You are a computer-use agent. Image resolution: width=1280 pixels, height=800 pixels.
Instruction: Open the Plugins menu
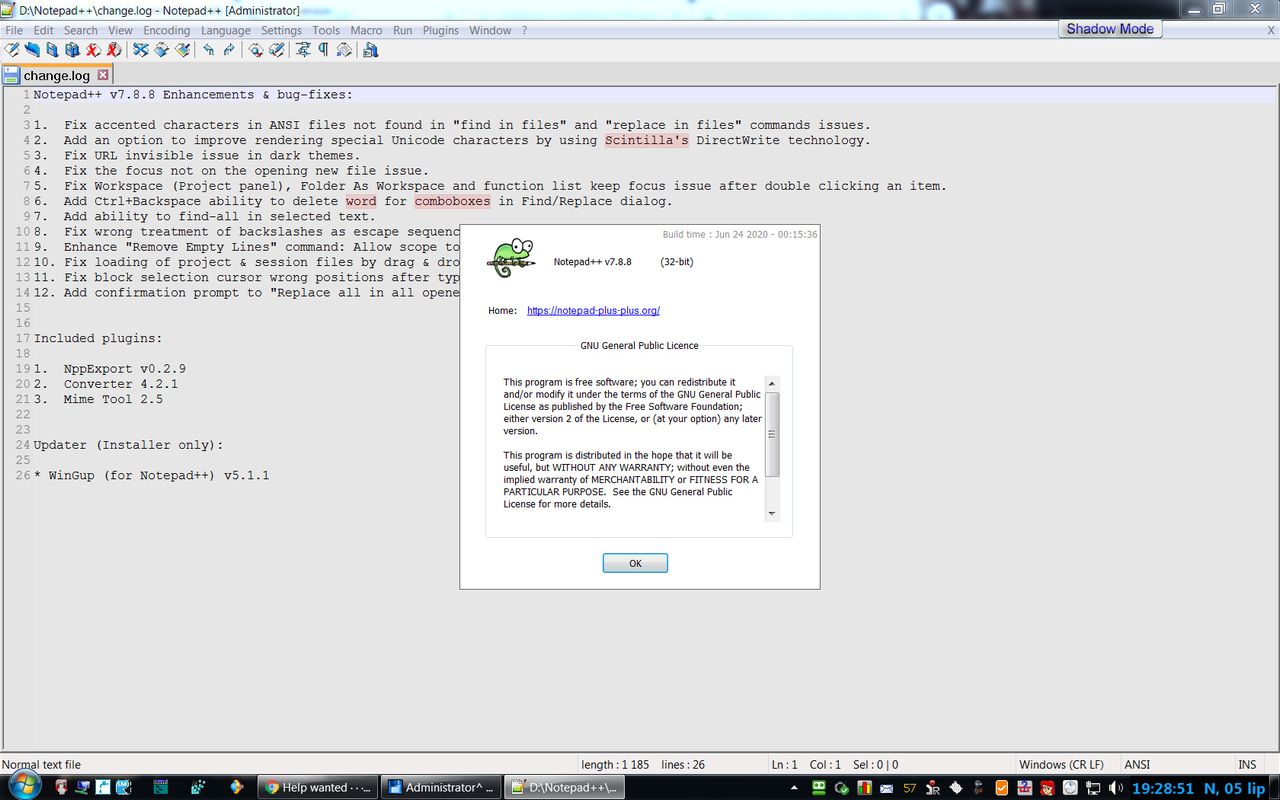(x=440, y=30)
